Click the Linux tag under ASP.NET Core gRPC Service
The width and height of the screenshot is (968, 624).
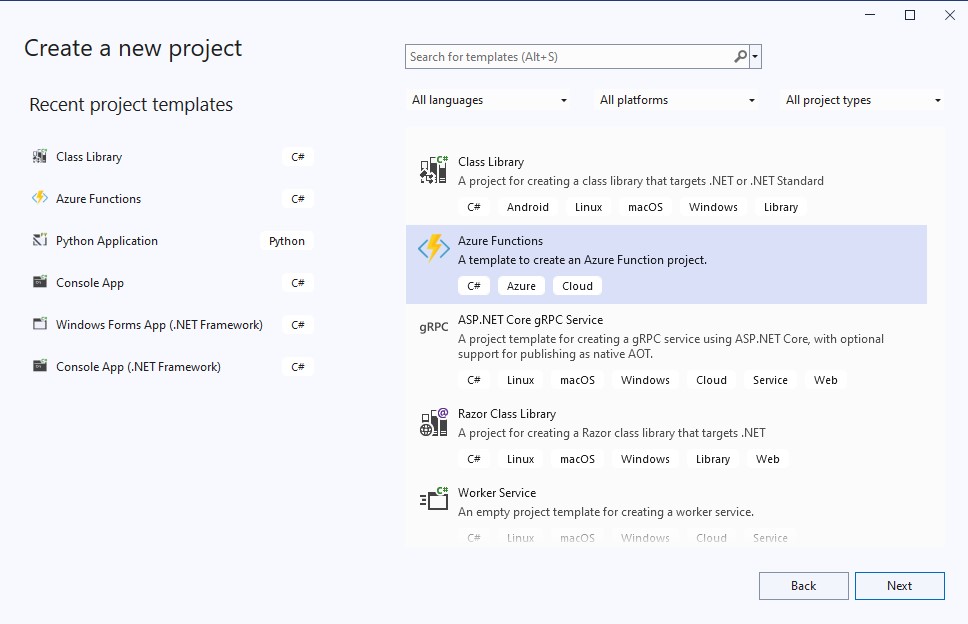[520, 380]
